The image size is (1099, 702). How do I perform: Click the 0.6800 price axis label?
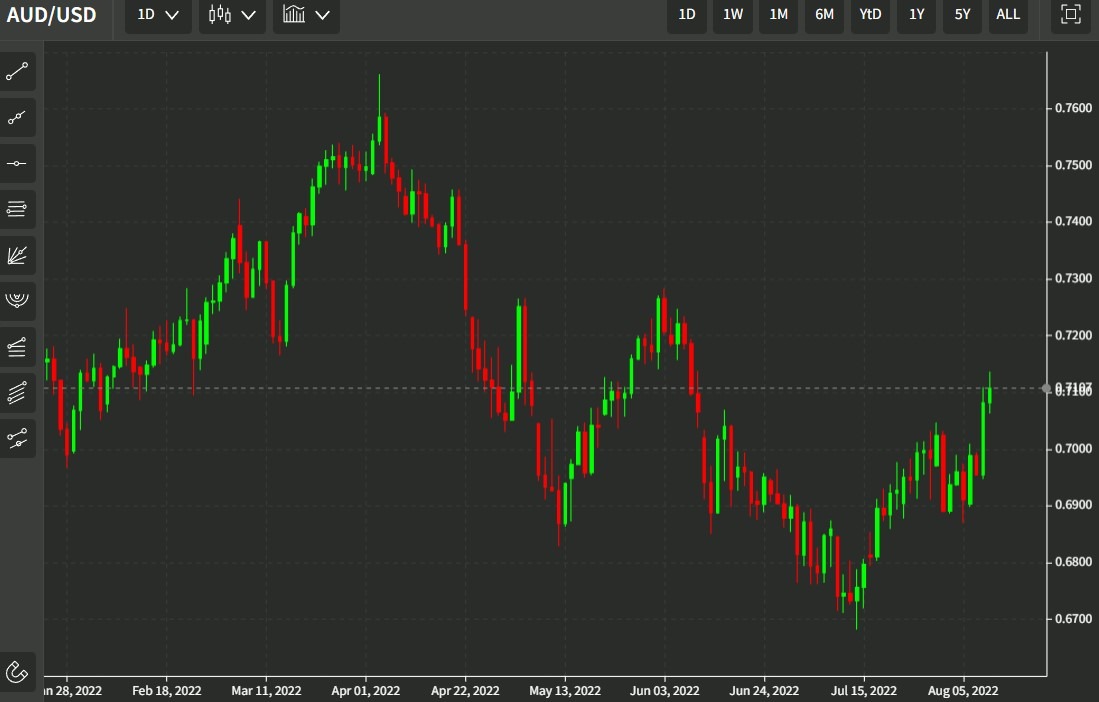point(1073,562)
